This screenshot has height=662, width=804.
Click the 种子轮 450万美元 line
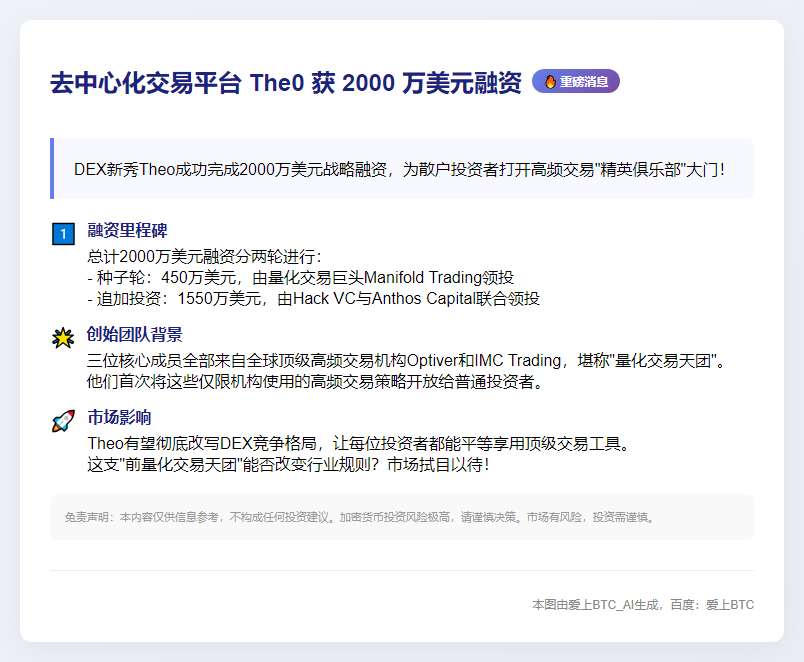[x=300, y=277]
